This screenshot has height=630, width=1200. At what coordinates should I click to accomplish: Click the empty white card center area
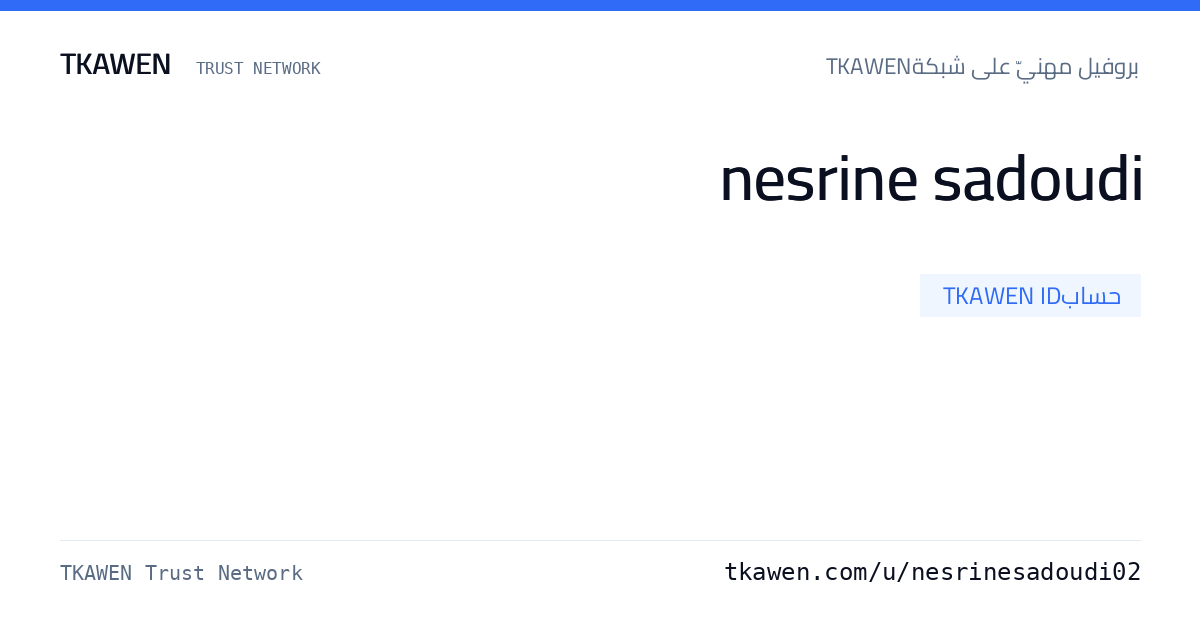coord(600,420)
